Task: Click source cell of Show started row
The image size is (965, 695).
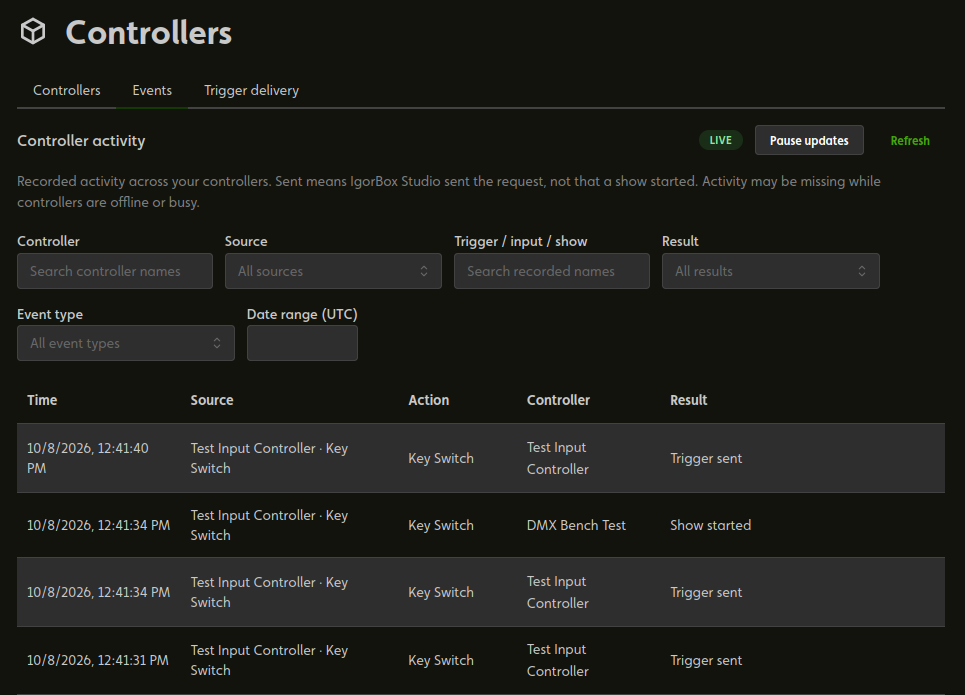Action: point(269,525)
